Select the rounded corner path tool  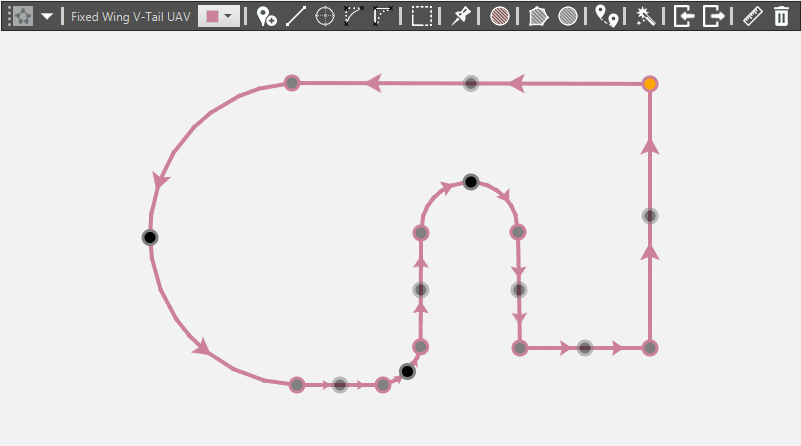click(382, 16)
